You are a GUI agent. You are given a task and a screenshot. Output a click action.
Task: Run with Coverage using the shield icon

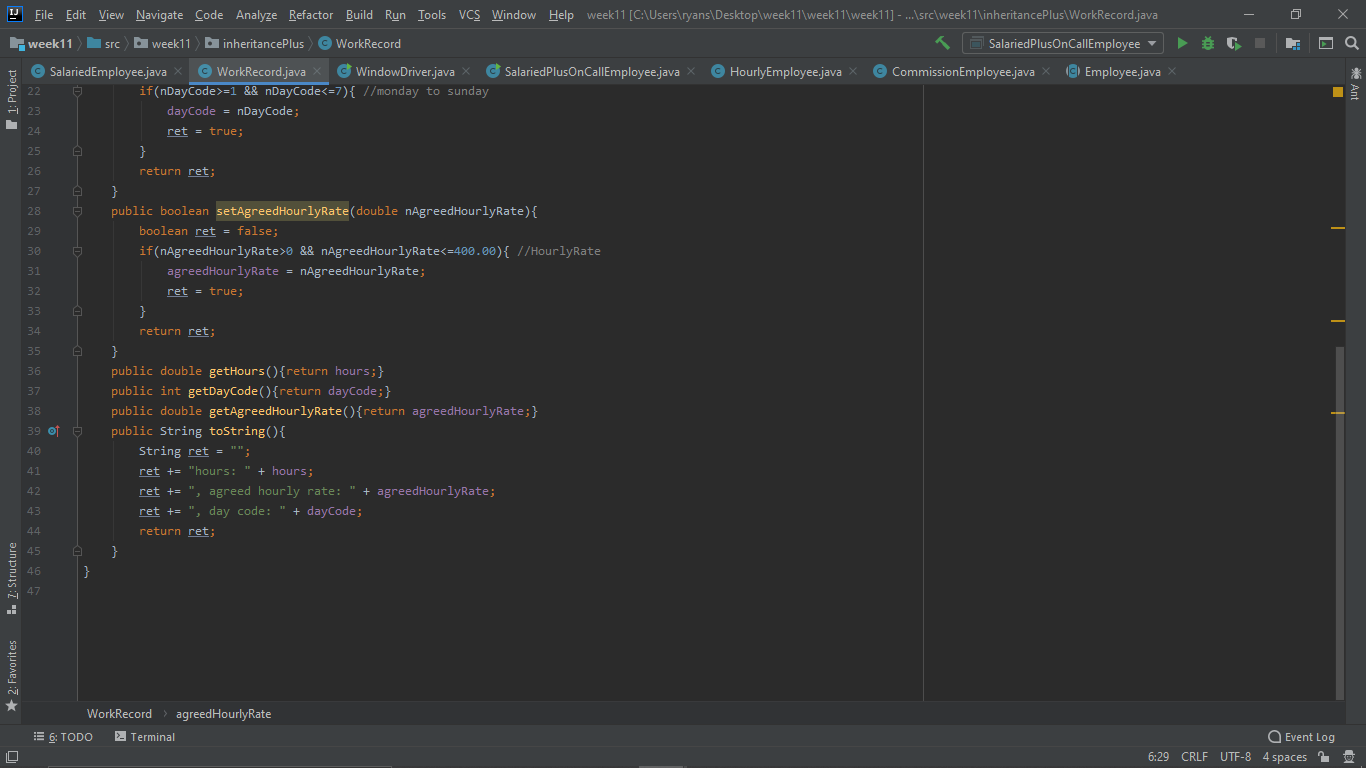tap(1233, 43)
